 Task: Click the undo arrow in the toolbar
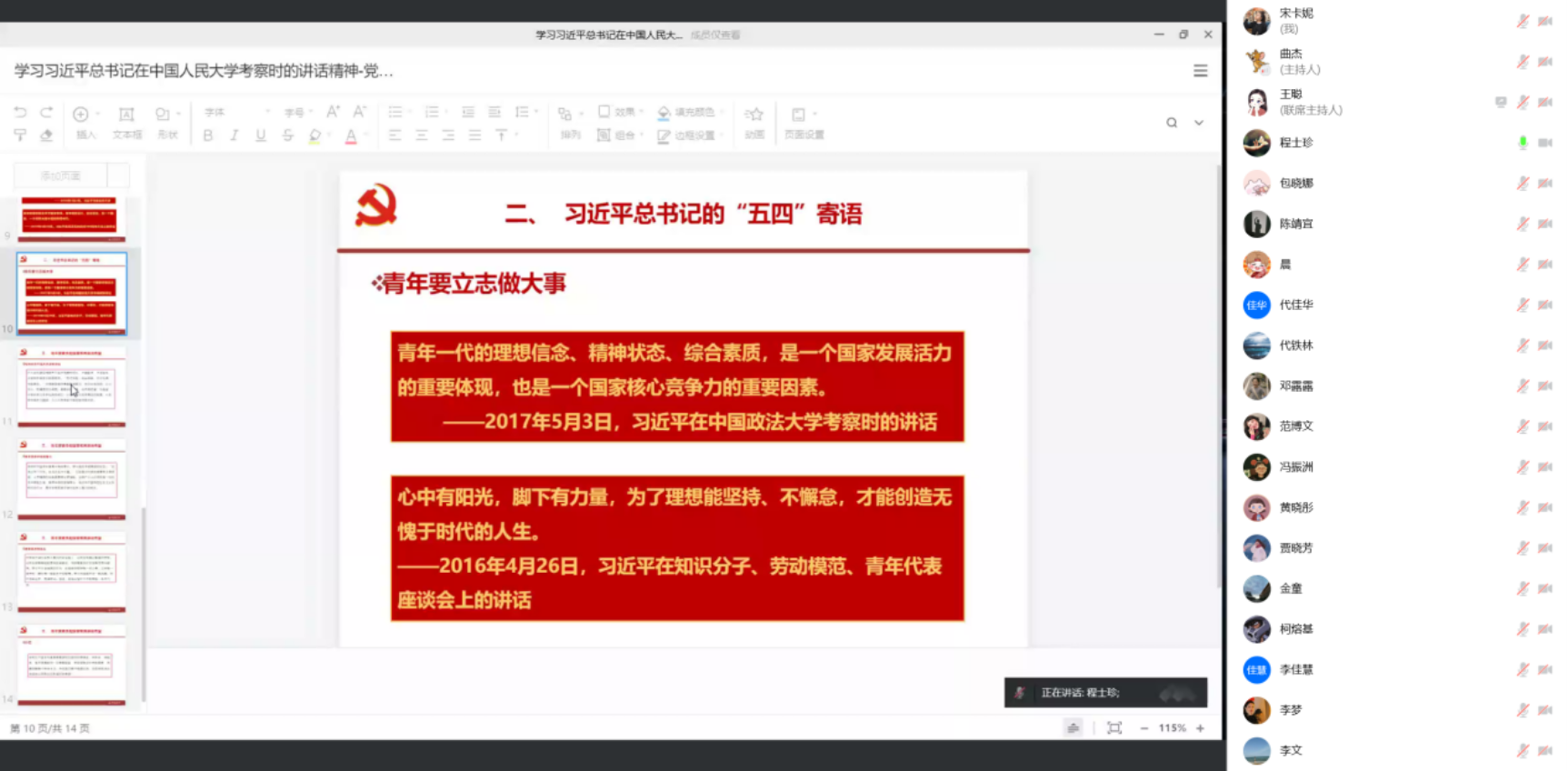pyautogui.click(x=20, y=113)
